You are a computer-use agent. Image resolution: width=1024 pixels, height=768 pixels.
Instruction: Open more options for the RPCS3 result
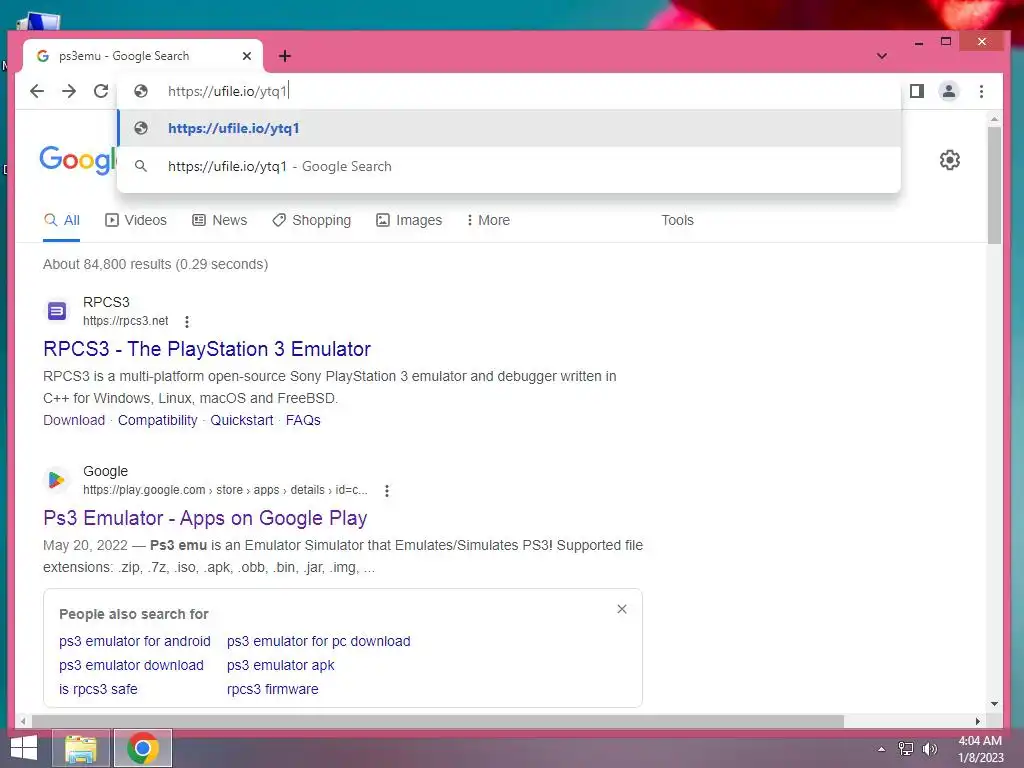(x=187, y=321)
